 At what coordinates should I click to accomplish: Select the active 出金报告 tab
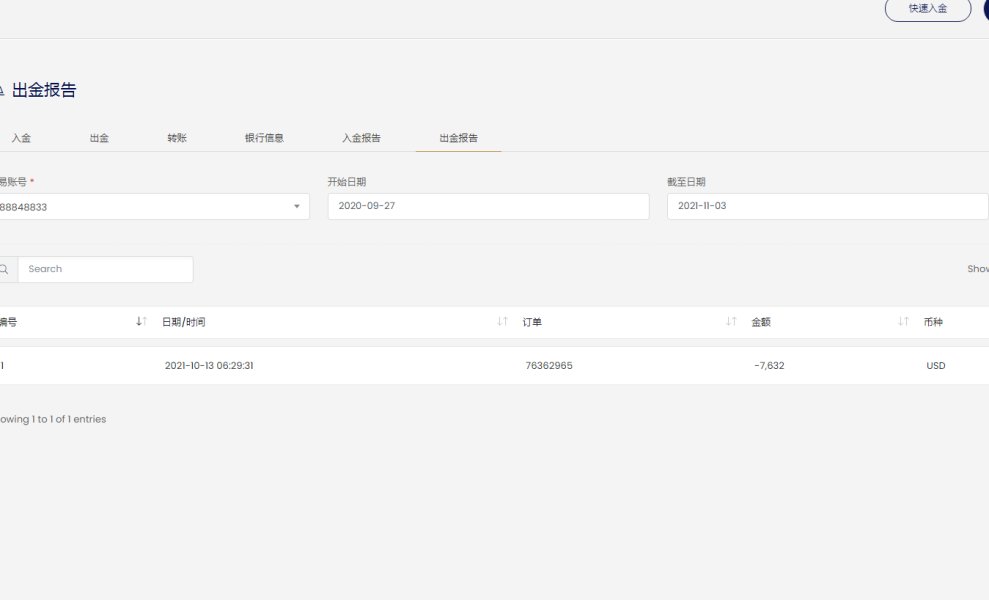click(458, 138)
